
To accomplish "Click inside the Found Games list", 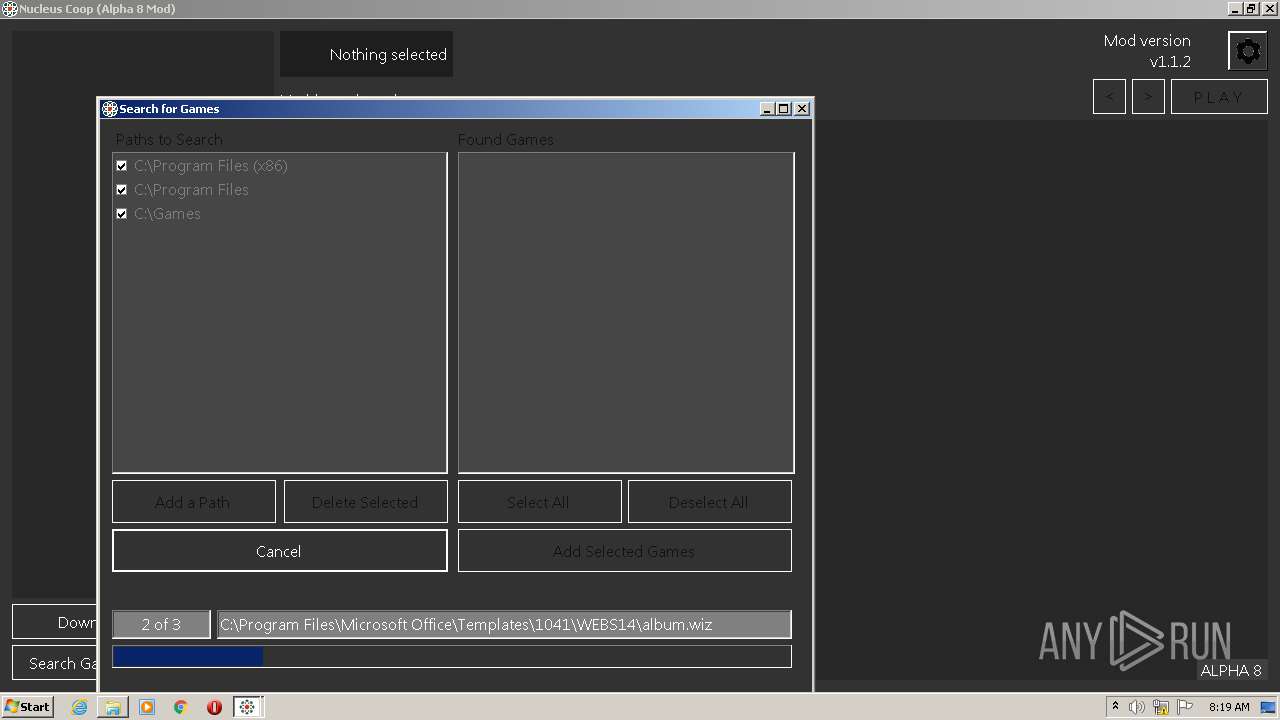I will (626, 312).
